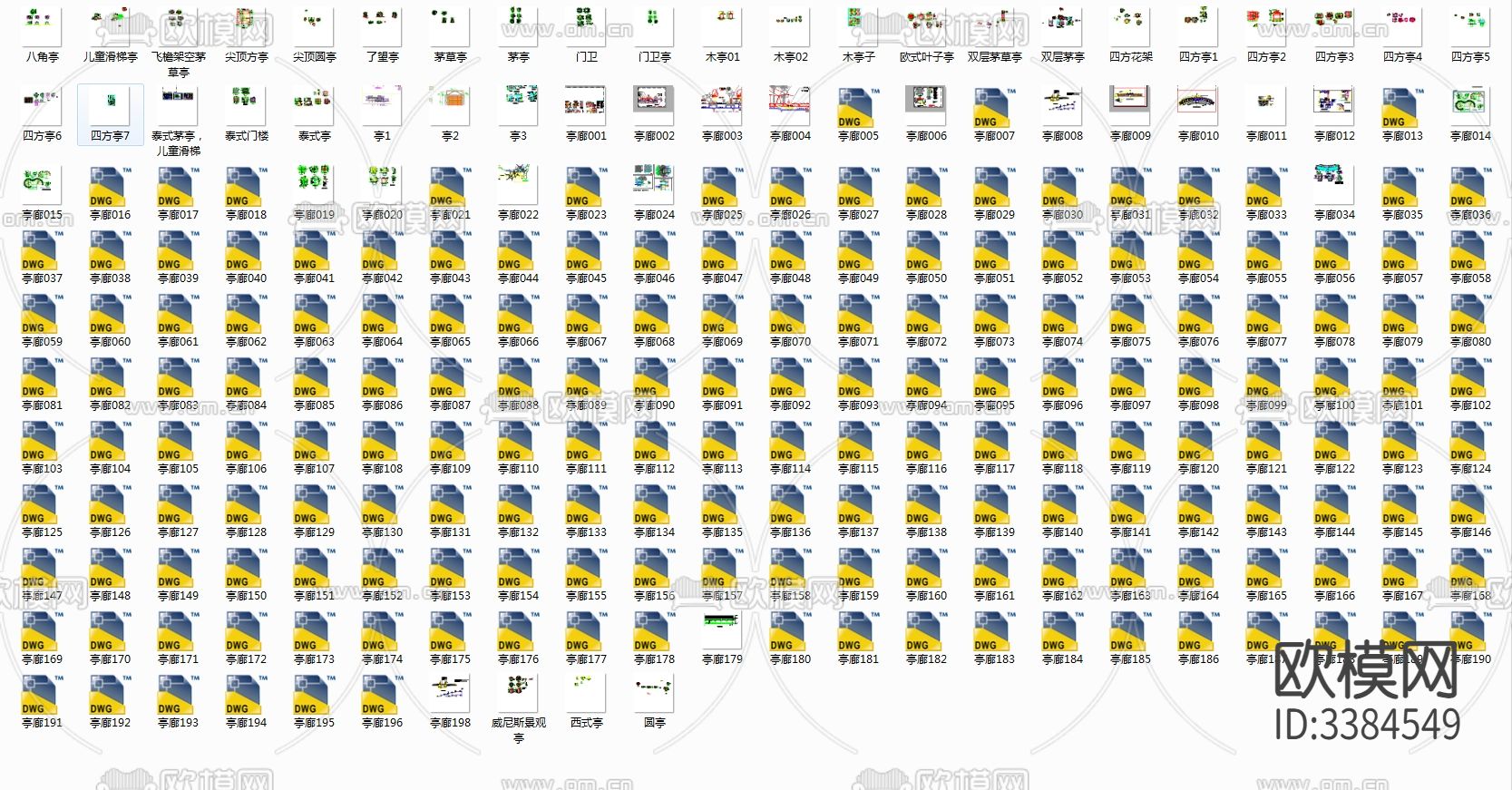1512x790 pixels.
Task: Select the 亭廊022 file thumbnail
Action: pyautogui.click(x=518, y=184)
